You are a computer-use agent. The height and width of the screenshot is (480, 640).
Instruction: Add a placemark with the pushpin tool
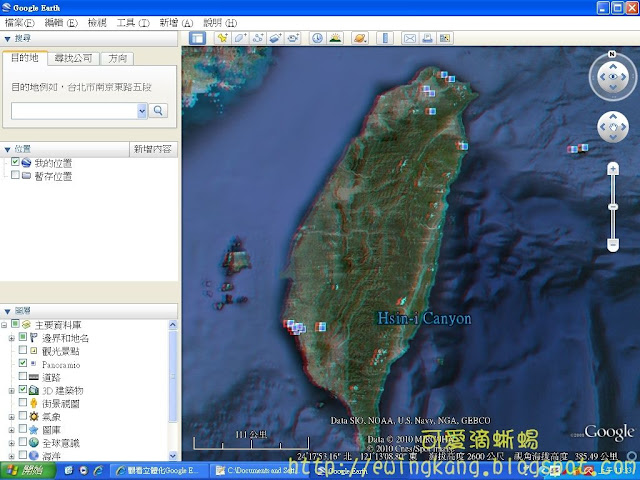(x=222, y=38)
